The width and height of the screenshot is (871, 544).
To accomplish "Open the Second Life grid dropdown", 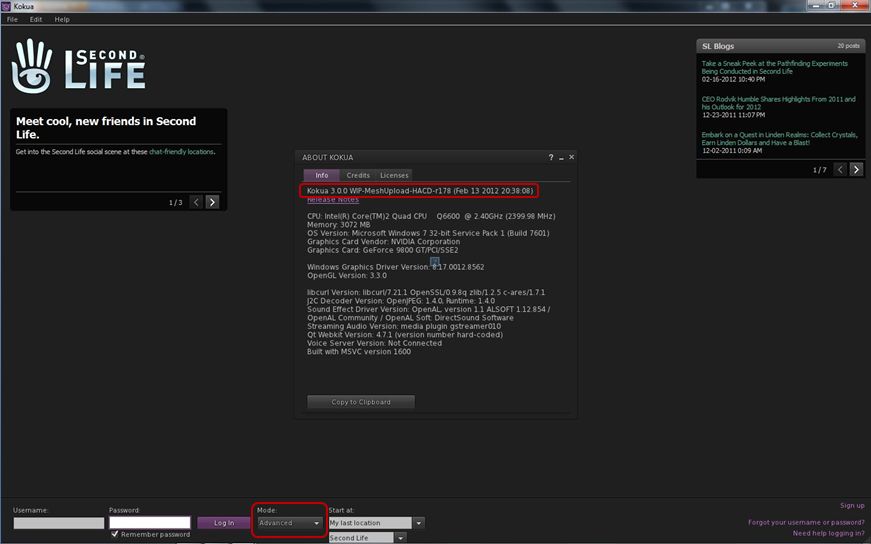I will pyautogui.click(x=400, y=538).
